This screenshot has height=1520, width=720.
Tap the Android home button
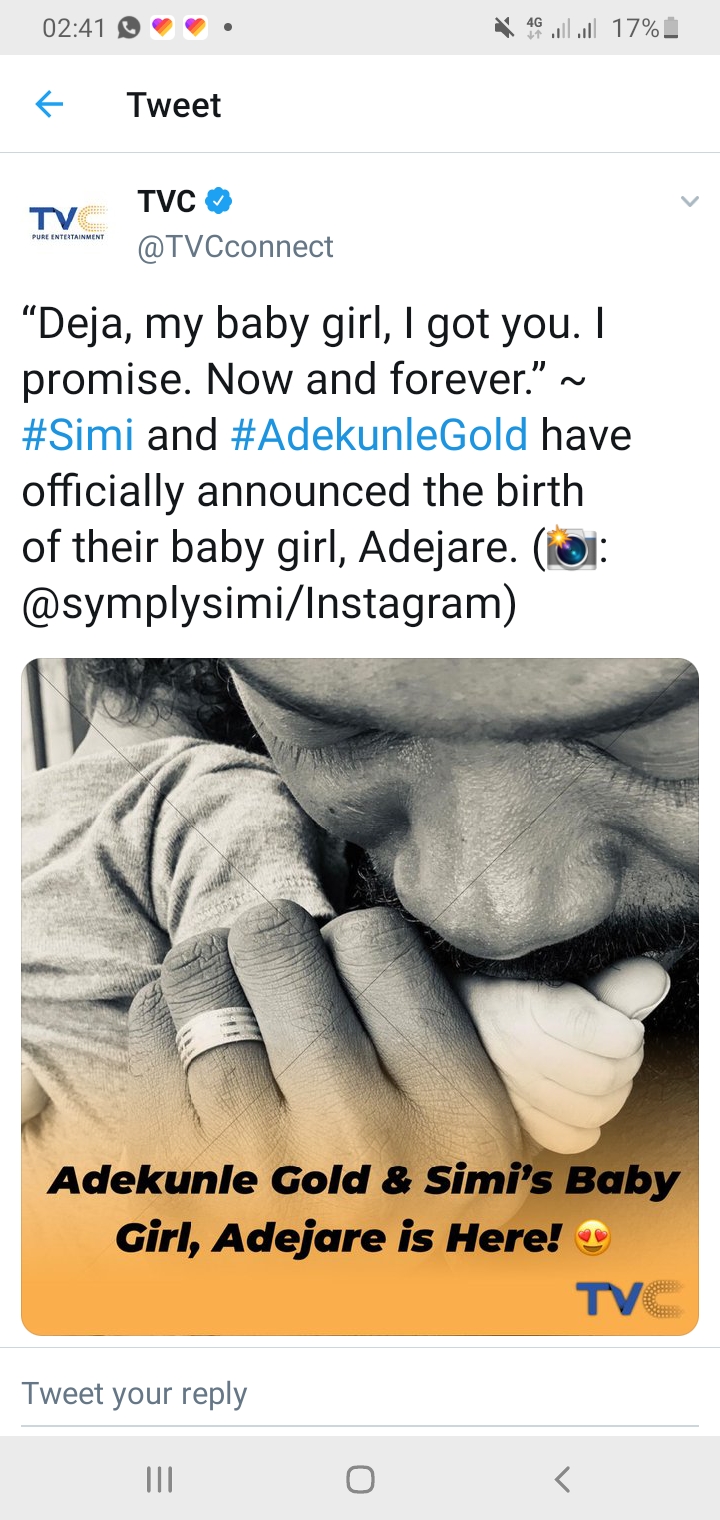360,1479
